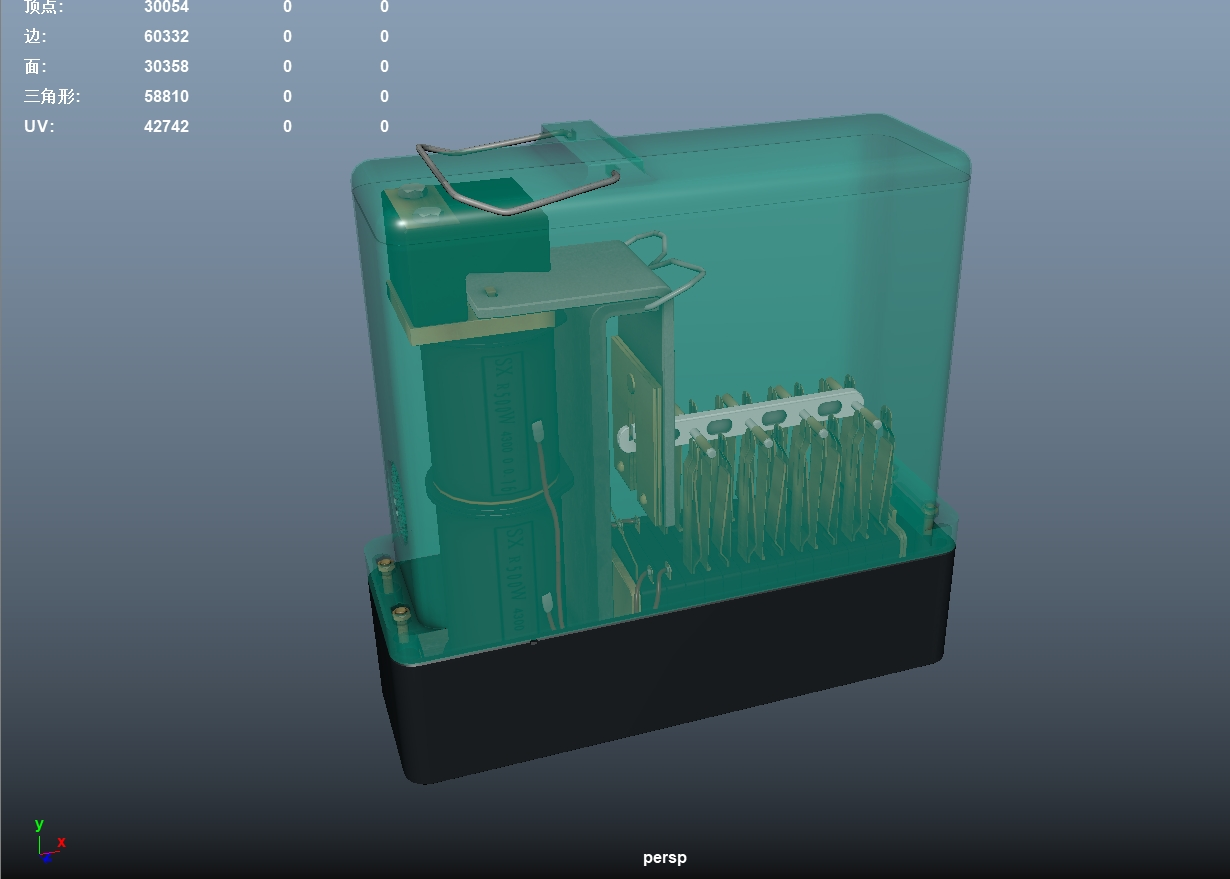Click the XYZ view axis gizmo

click(x=49, y=842)
